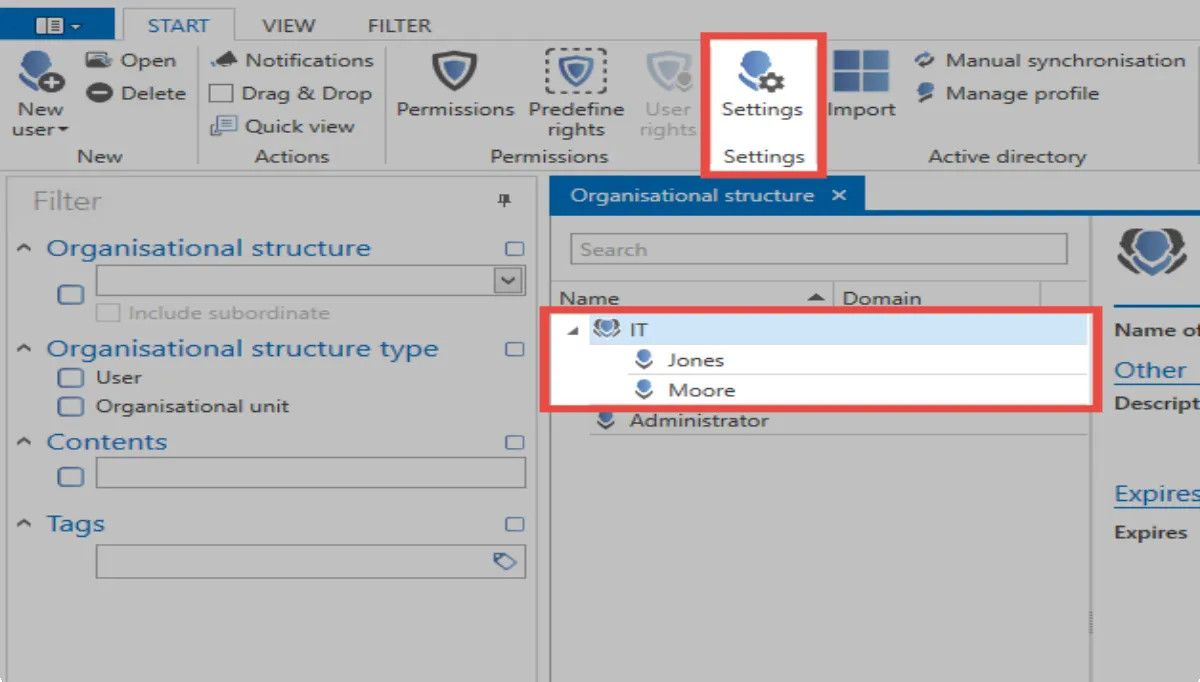Toggle the Tags section header checkbox

click(x=514, y=525)
